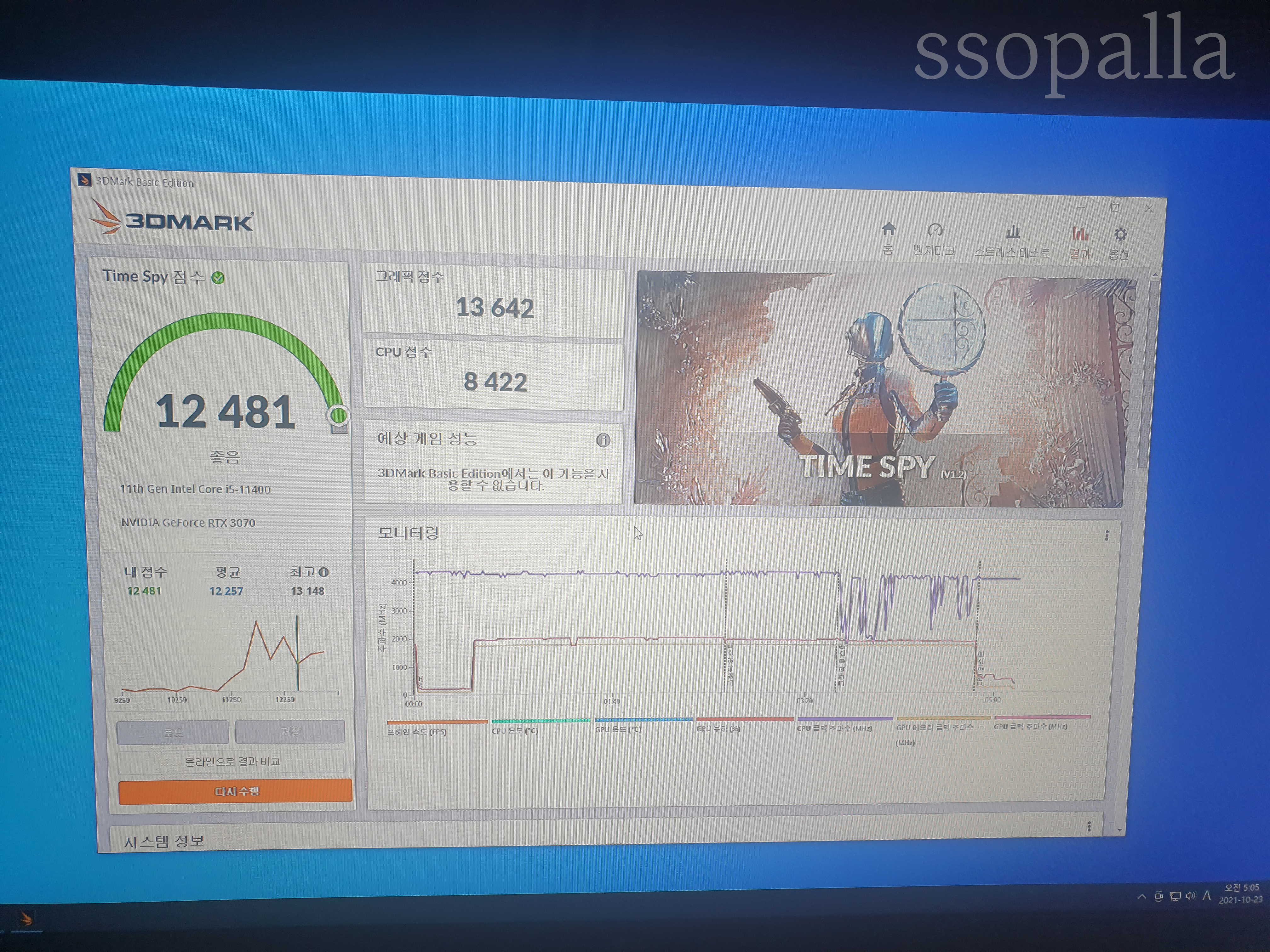Click green validation checkmark beside Time Spy score
The height and width of the screenshot is (952, 1270).
[218, 278]
